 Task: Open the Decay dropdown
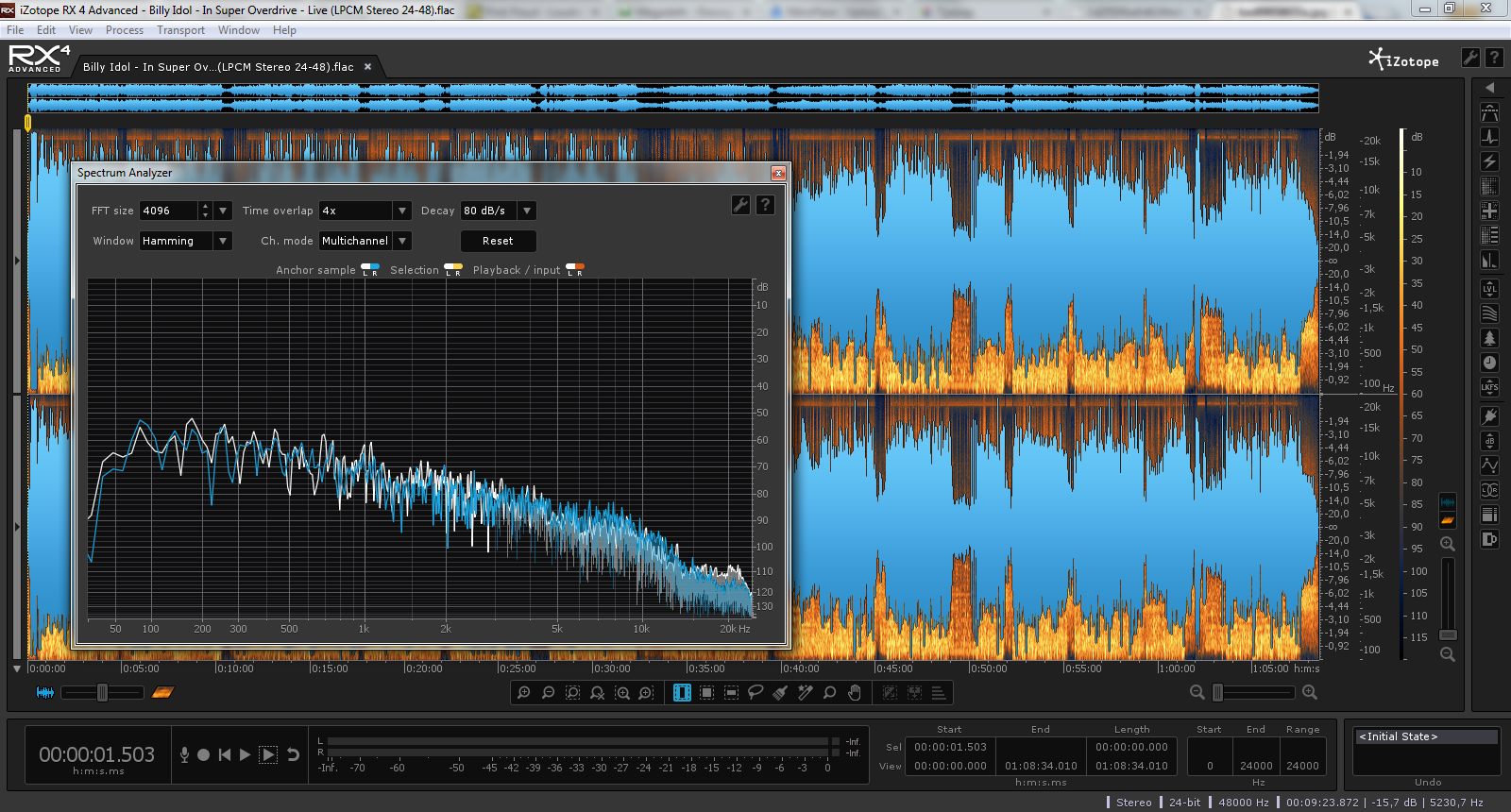[x=527, y=211]
